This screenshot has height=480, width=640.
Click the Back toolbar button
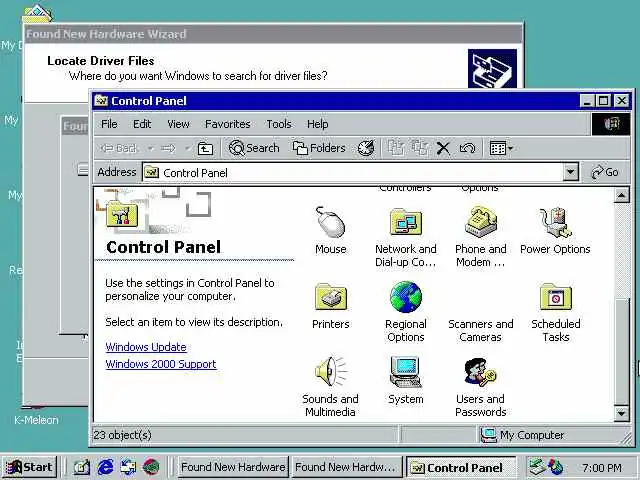coord(119,148)
